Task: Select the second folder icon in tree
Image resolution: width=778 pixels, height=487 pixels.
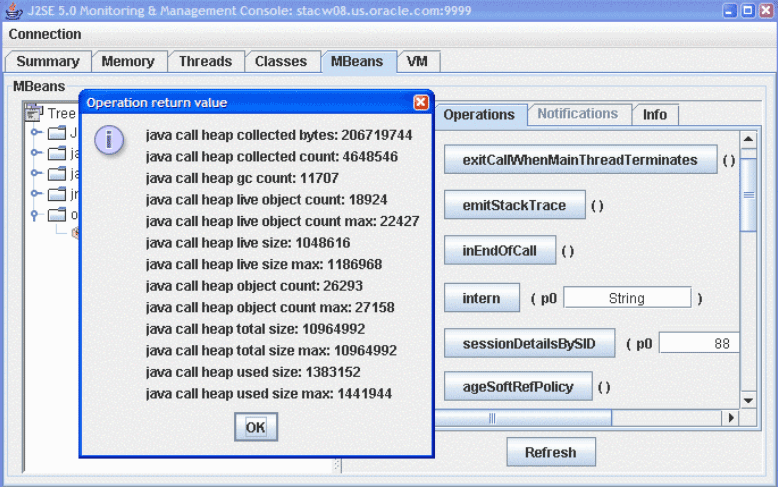Action: [56, 154]
